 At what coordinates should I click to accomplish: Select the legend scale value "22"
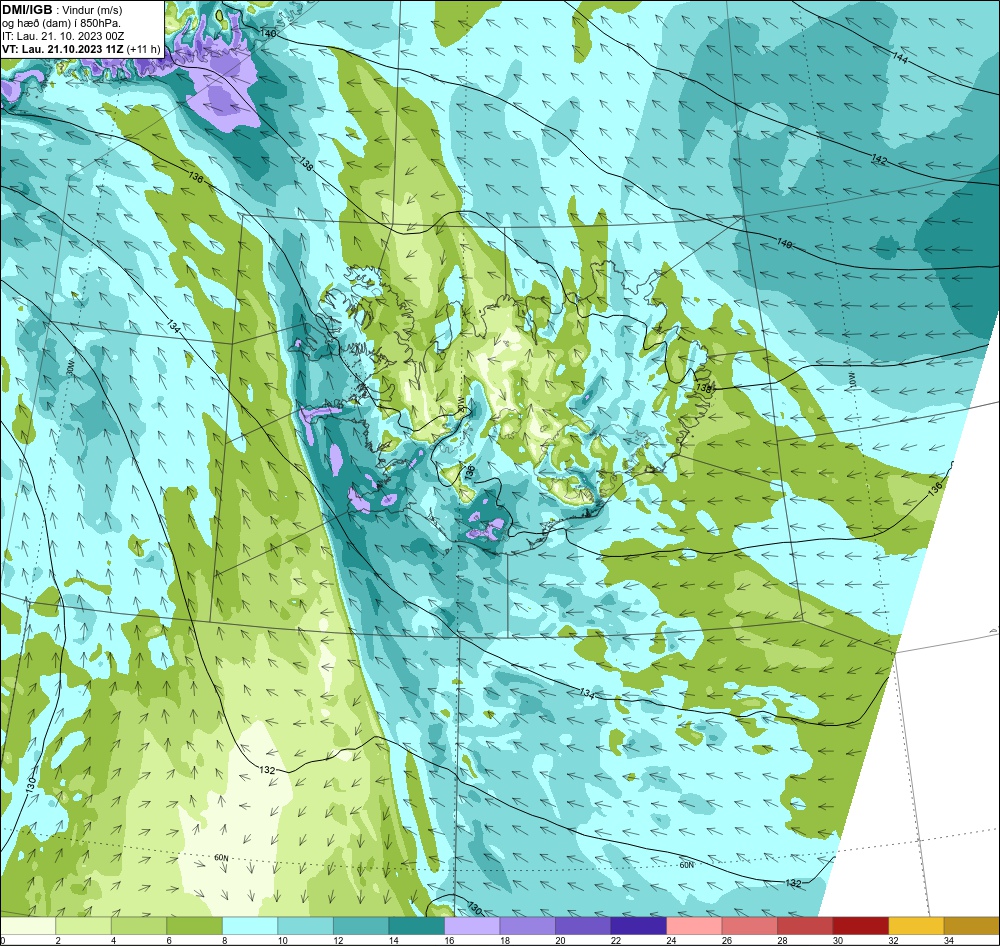pyautogui.click(x=615, y=940)
